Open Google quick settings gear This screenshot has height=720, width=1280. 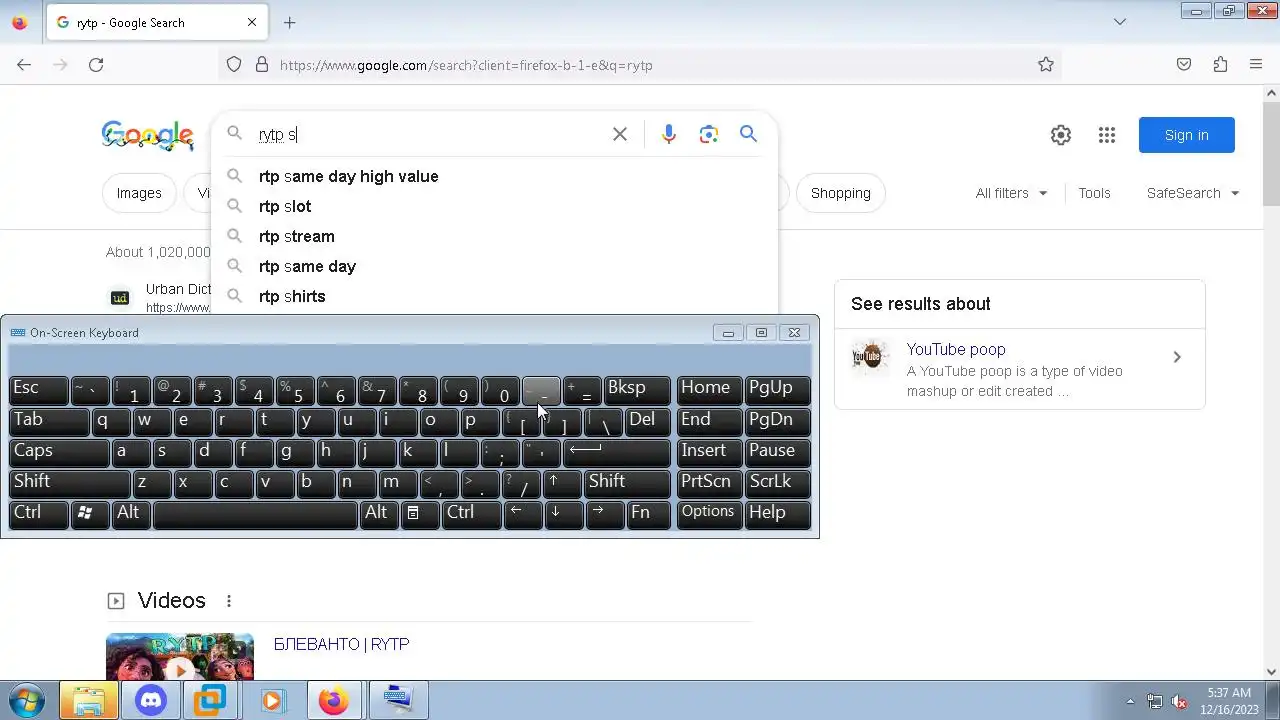pyautogui.click(x=1061, y=135)
